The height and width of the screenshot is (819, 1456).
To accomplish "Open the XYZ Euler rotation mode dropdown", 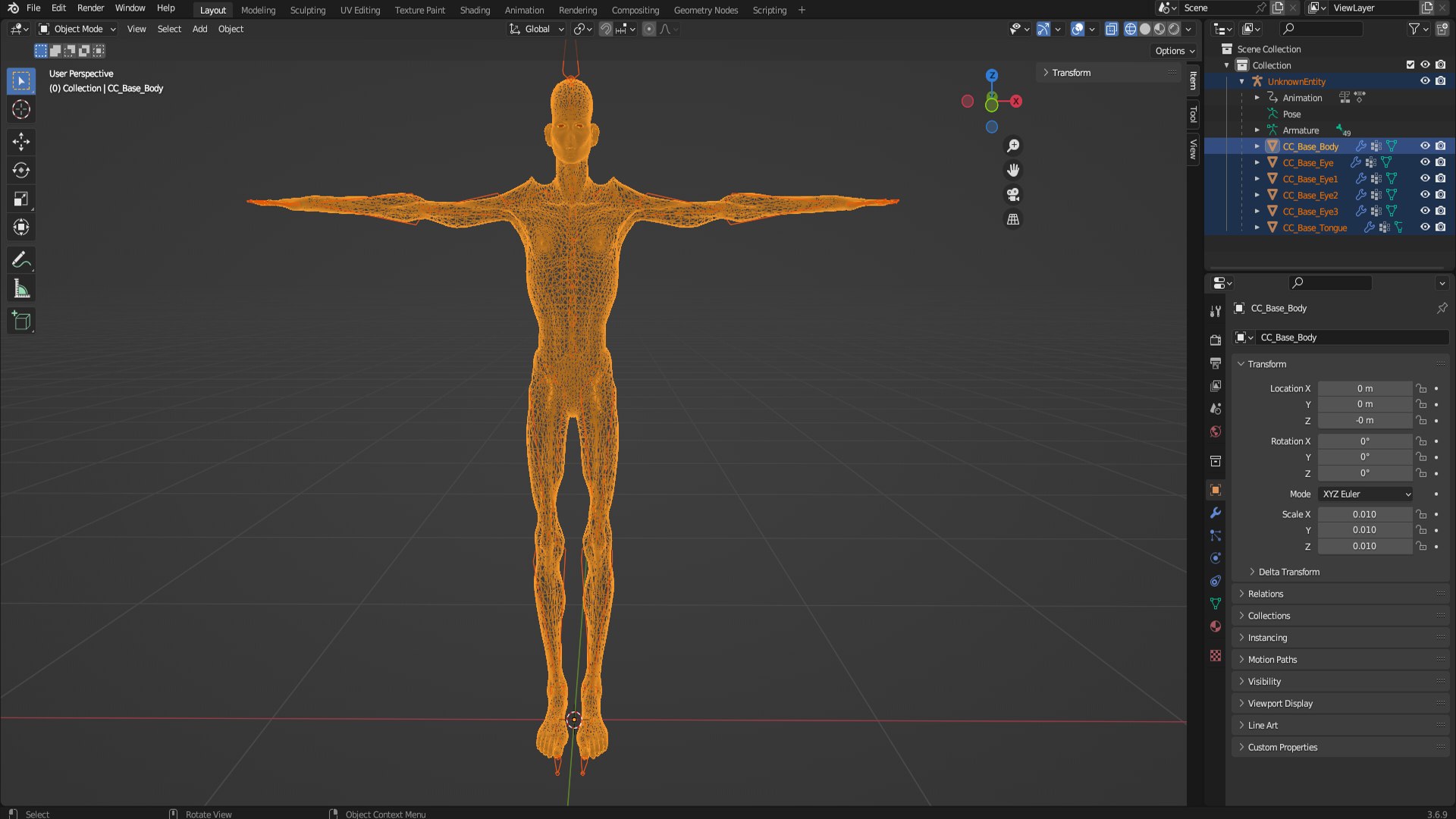I will 1366,494.
